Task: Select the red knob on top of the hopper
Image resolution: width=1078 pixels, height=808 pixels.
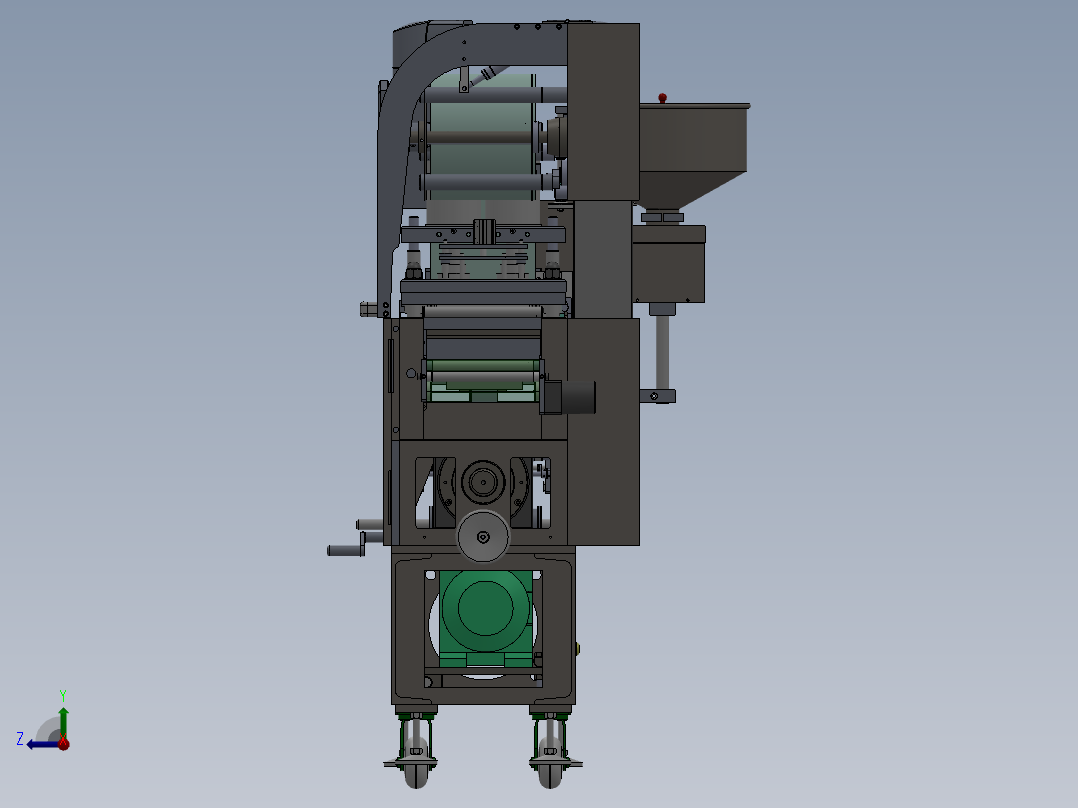Action: (x=662, y=98)
